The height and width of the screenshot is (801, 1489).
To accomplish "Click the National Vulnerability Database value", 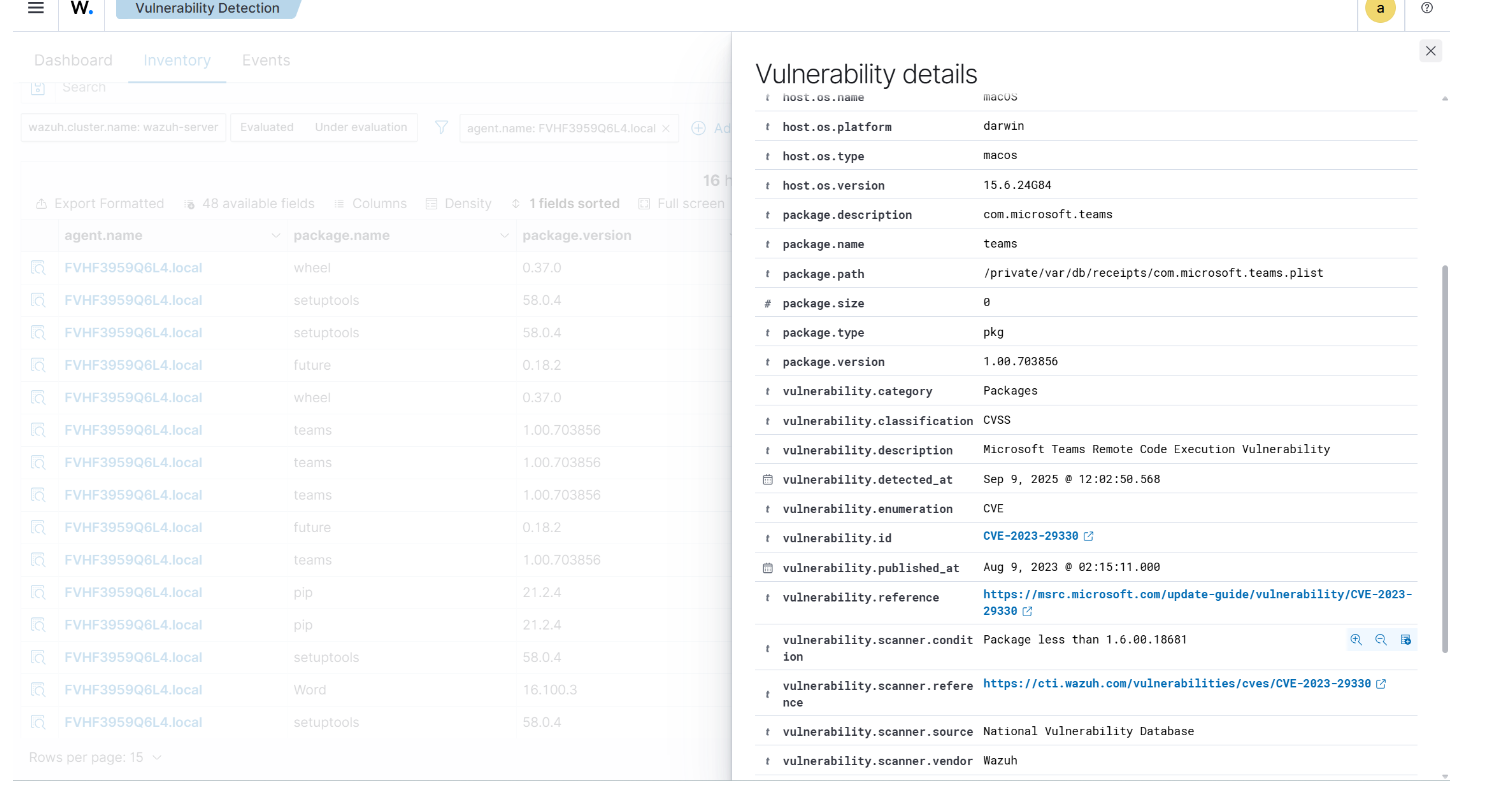I will click(x=1089, y=731).
